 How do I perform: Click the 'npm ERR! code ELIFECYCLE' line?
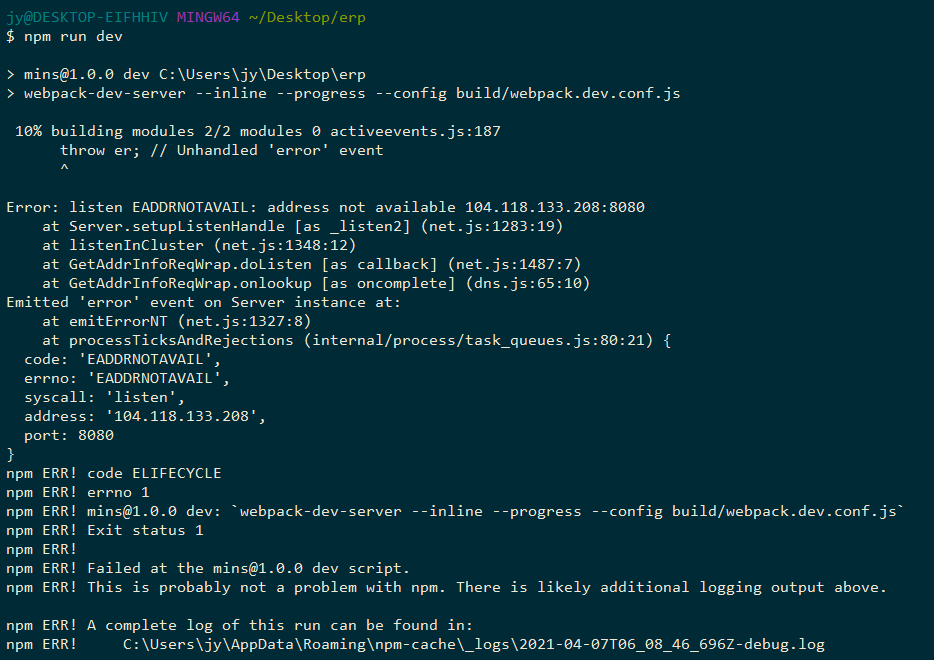[x=114, y=474]
